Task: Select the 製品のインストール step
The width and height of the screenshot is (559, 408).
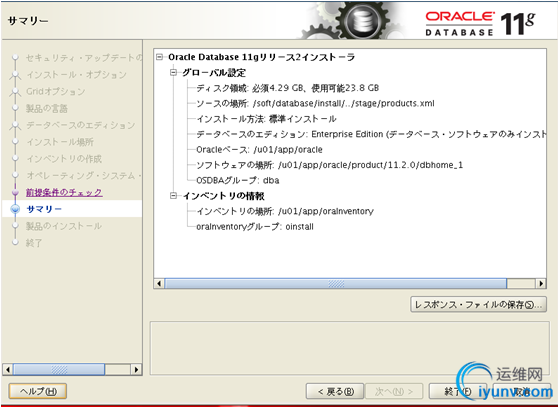Action: point(64,226)
